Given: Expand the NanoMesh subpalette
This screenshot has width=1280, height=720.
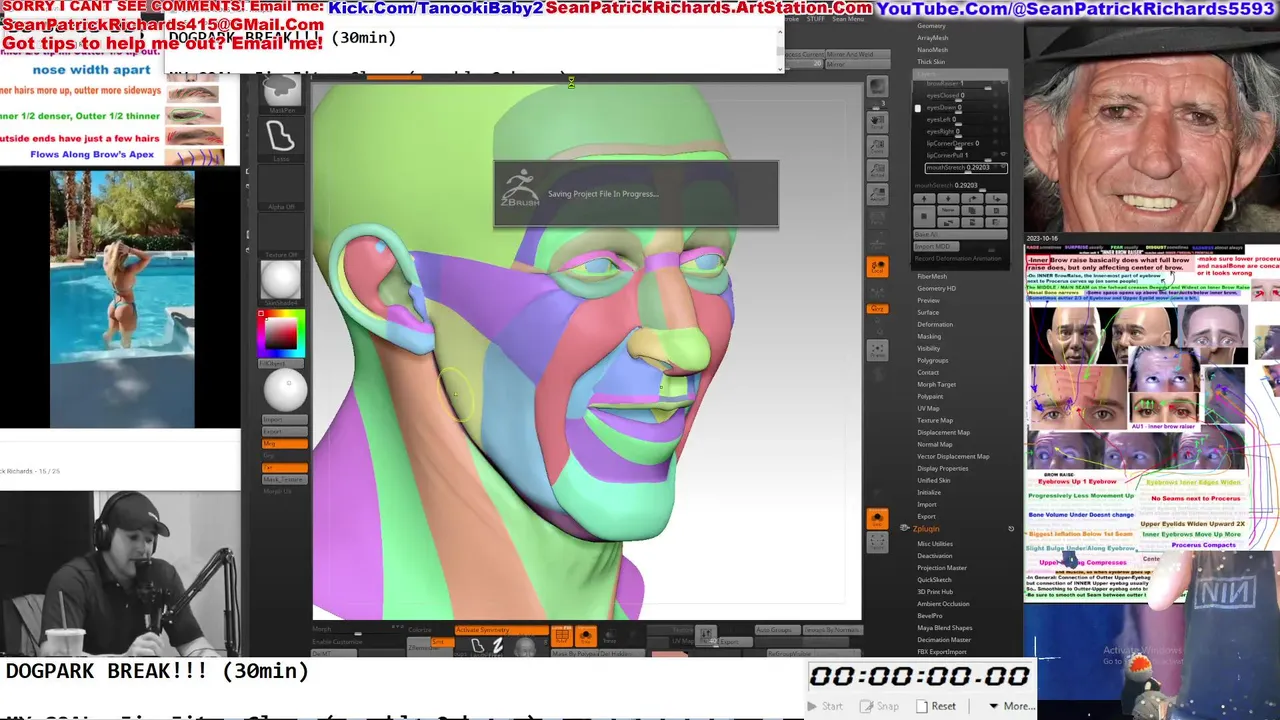Looking at the screenshot, I should coord(933,50).
